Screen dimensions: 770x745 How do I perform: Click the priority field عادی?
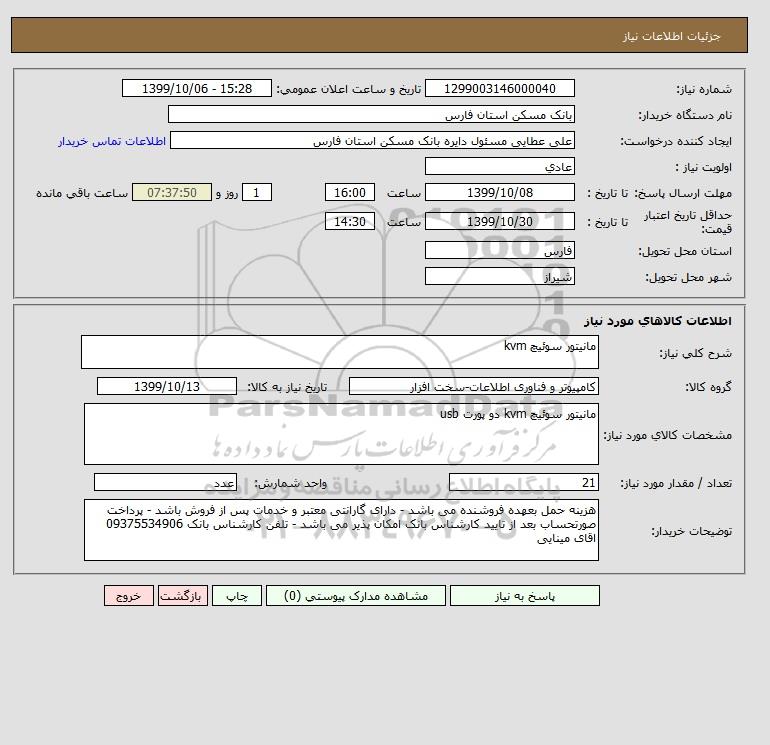click(499, 166)
